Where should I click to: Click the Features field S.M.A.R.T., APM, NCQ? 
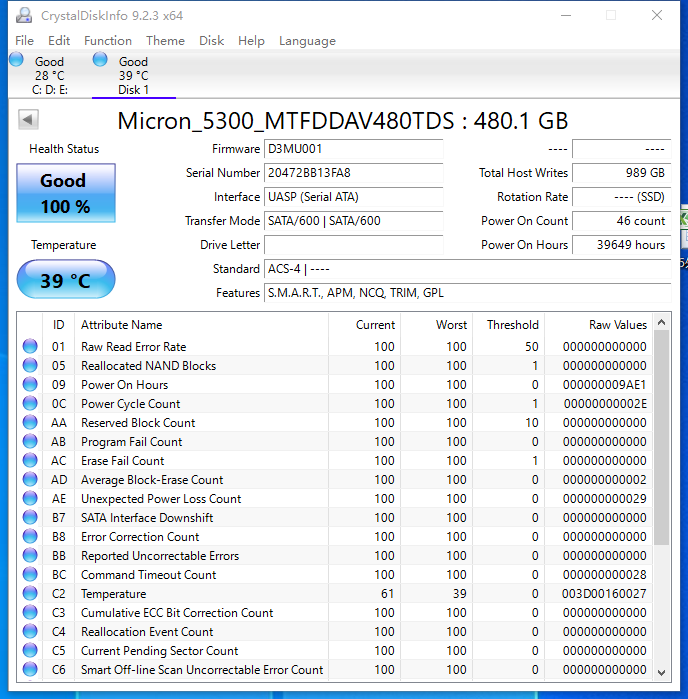pos(468,293)
